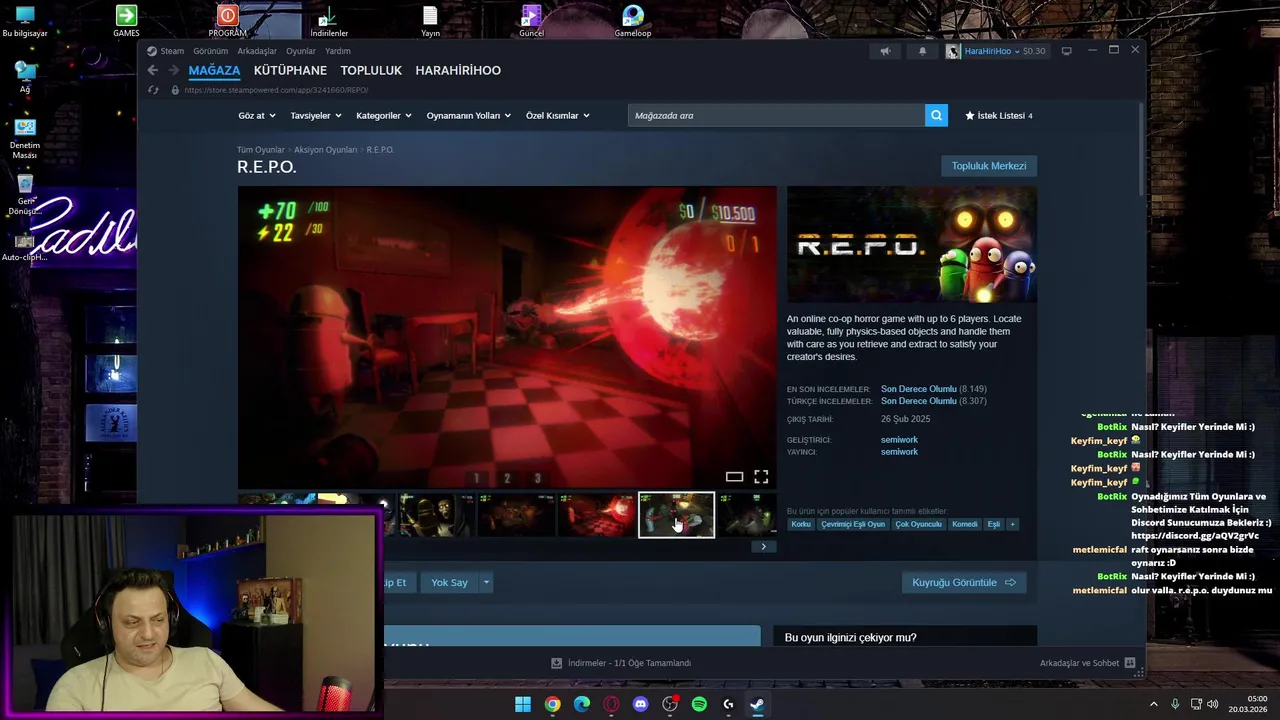
Task: Enter fullscreen on the media player
Action: pos(761,477)
